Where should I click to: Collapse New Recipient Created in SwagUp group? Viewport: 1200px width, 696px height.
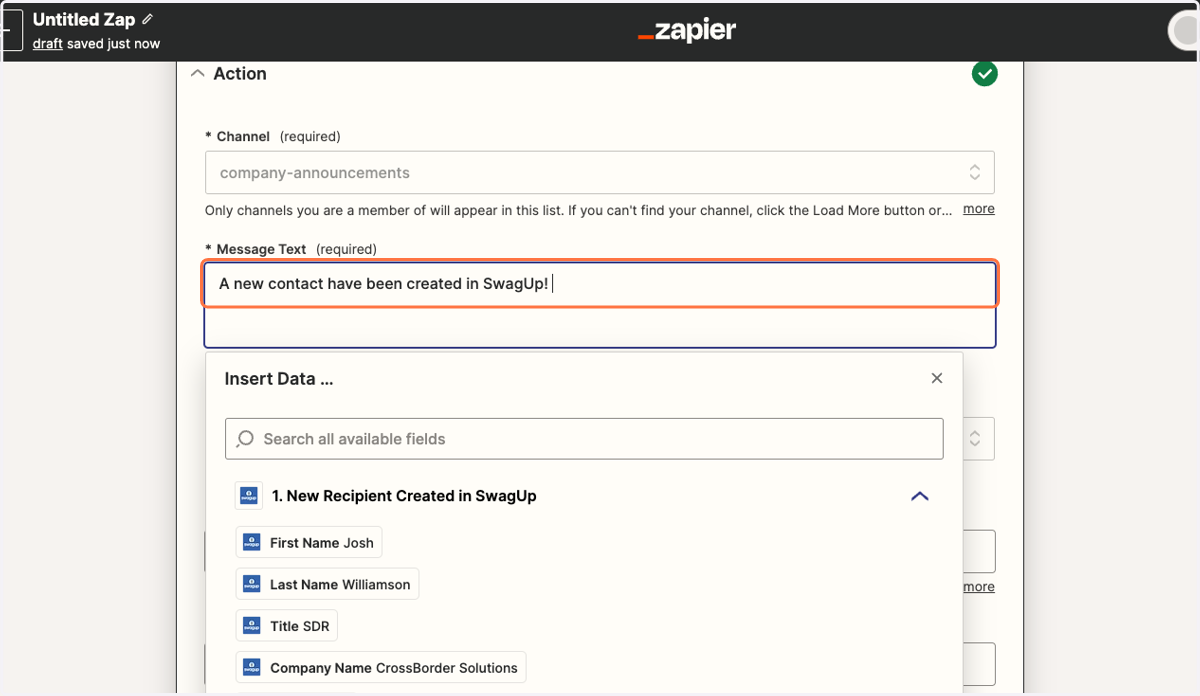920,496
